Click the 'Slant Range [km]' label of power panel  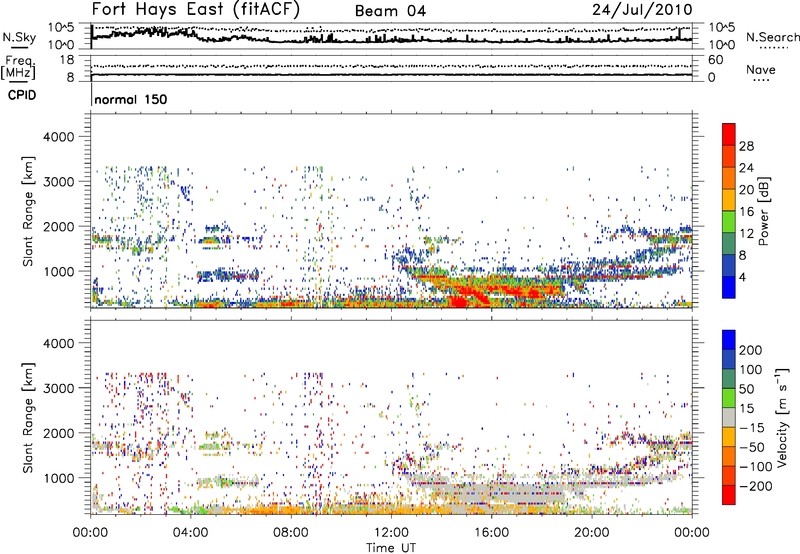click(x=28, y=211)
